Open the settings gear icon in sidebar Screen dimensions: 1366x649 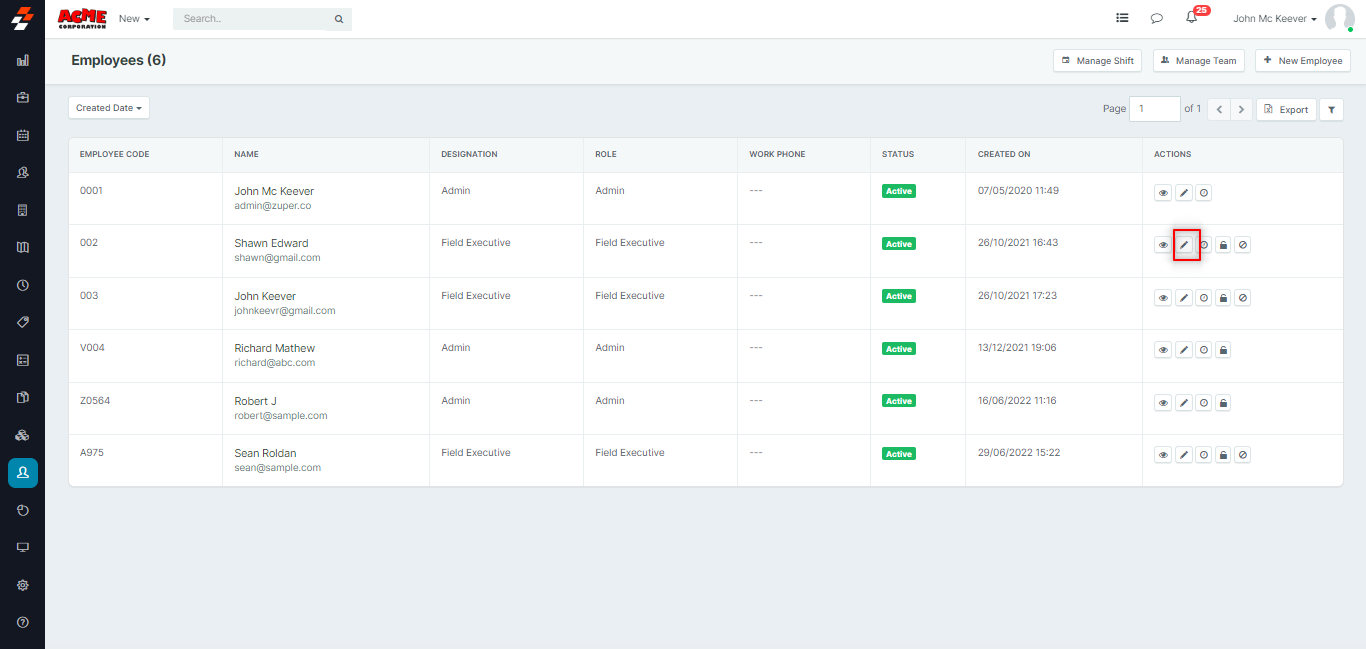[23, 585]
